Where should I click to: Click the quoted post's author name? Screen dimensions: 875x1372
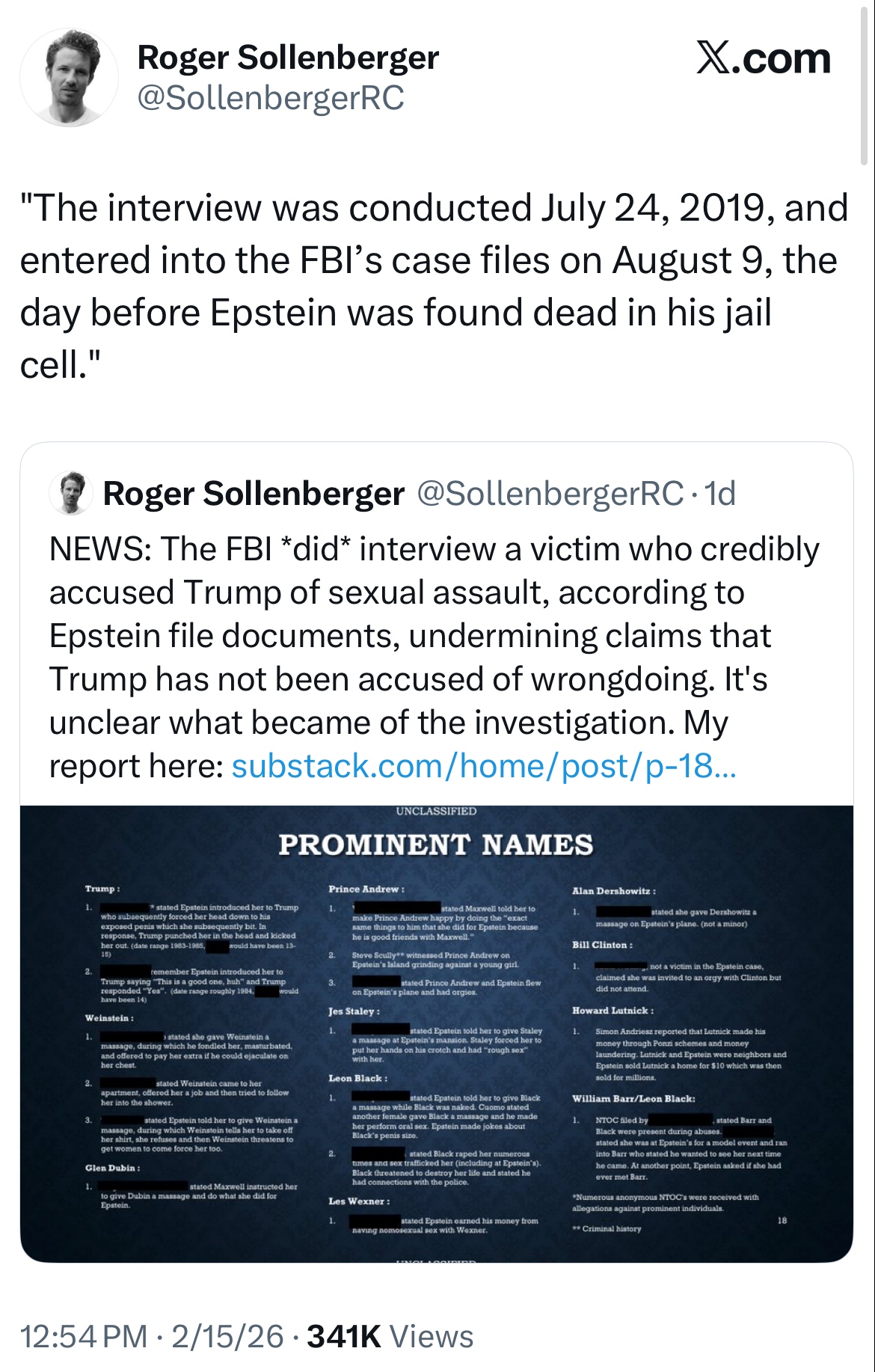254,494
